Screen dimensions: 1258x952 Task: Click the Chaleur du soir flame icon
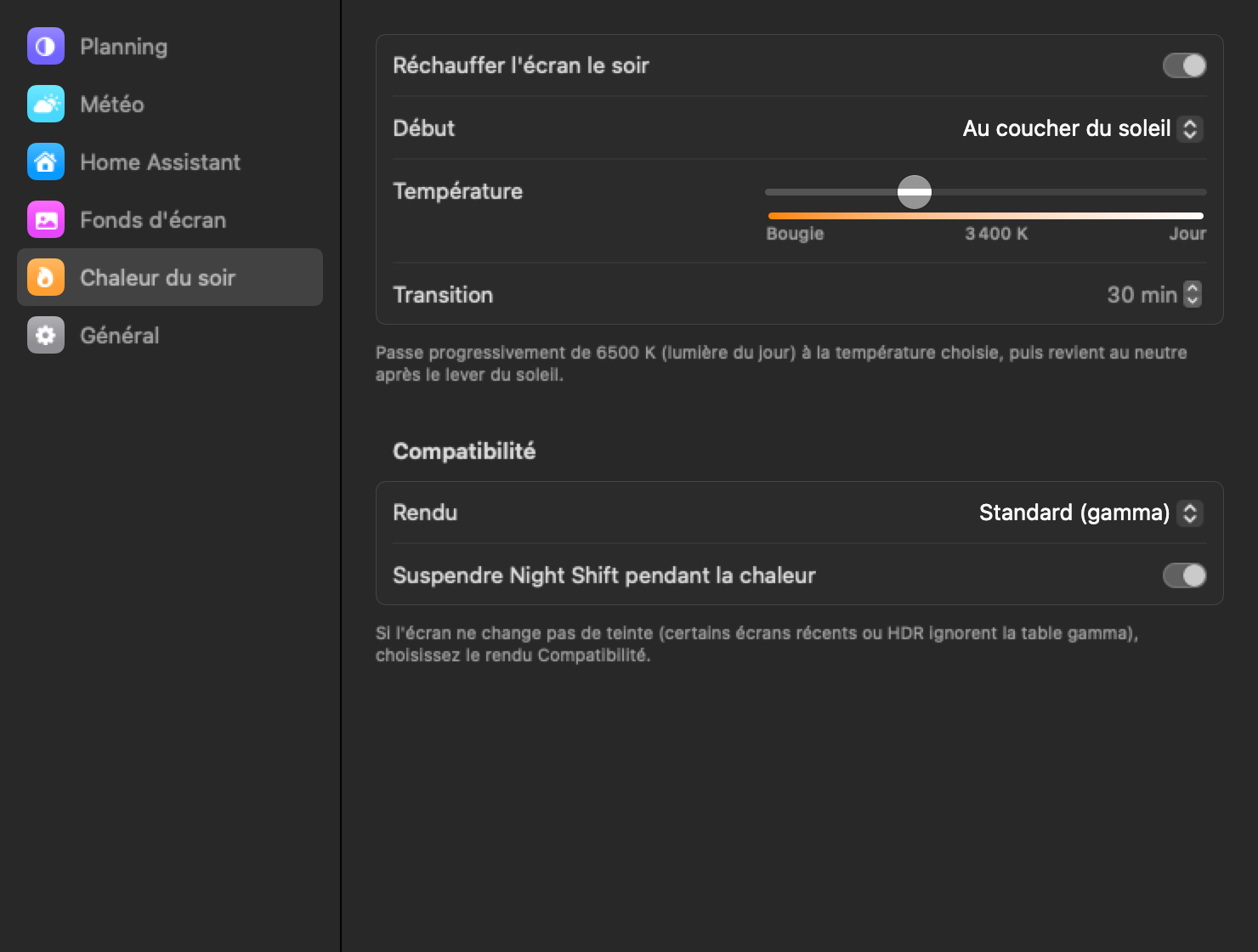[x=46, y=277]
